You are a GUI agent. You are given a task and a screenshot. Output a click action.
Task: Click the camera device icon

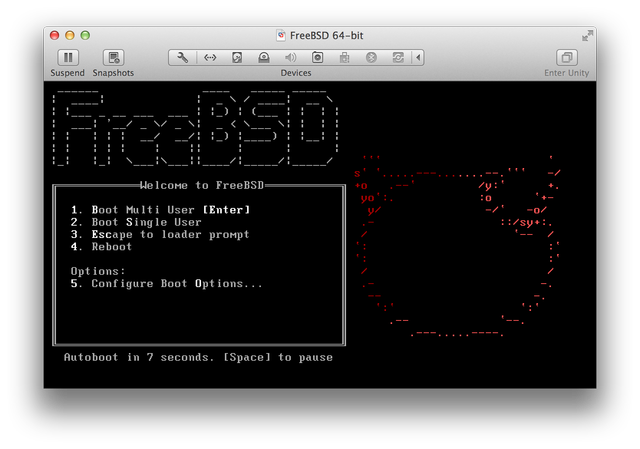tap(317, 58)
